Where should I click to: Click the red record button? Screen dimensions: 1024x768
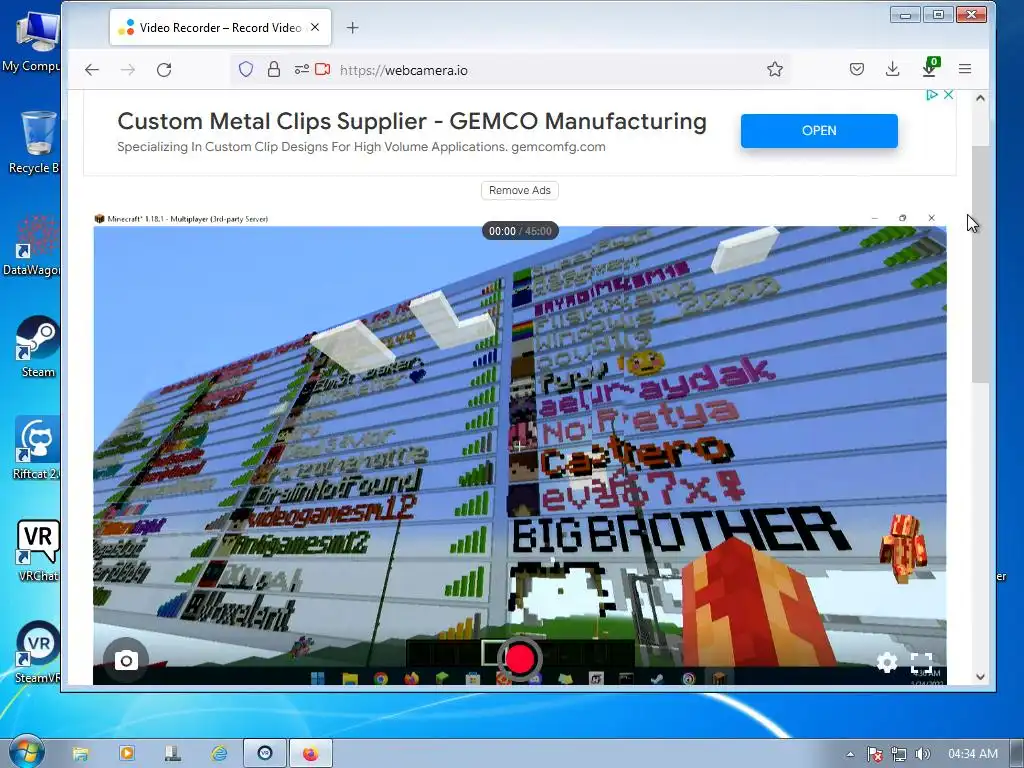pyautogui.click(x=520, y=659)
